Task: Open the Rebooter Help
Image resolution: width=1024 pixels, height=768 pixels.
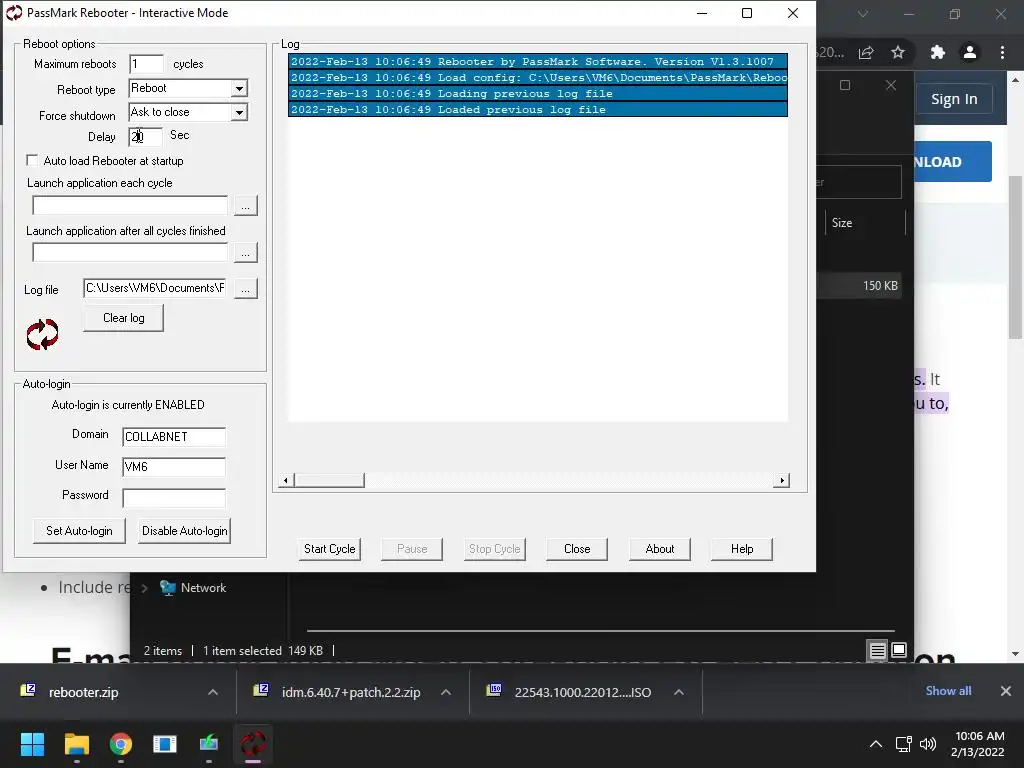Action: [742, 549]
